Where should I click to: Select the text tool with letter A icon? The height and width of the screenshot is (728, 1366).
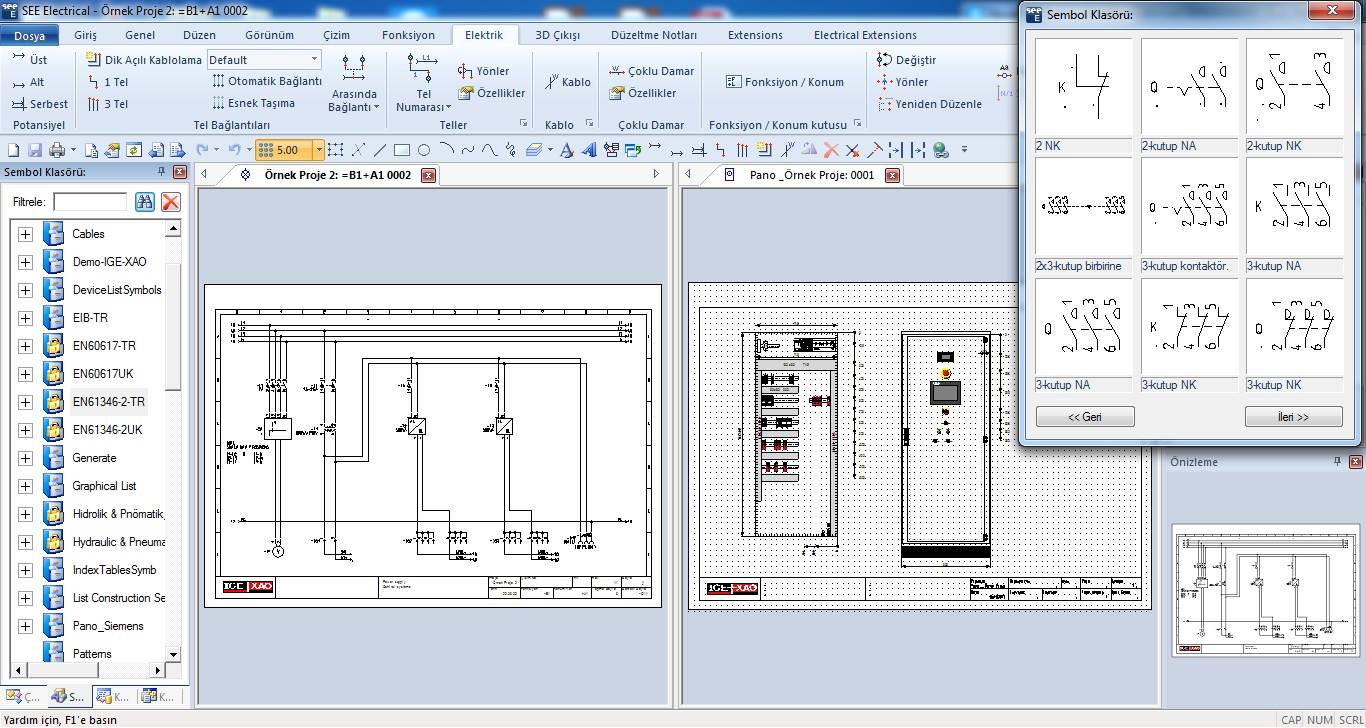click(x=566, y=150)
